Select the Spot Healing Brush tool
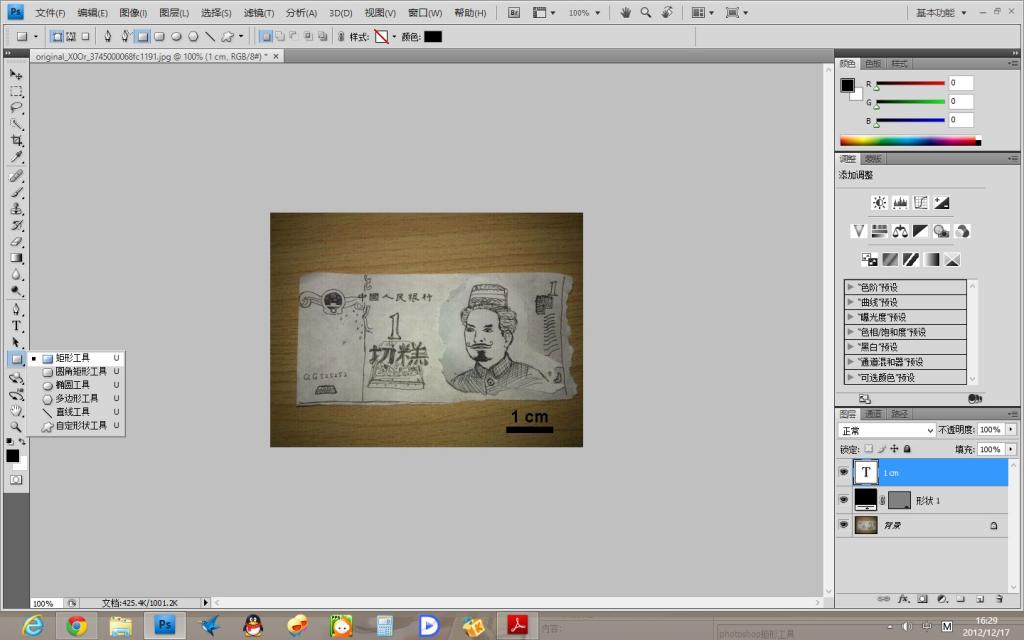 click(16, 176)
